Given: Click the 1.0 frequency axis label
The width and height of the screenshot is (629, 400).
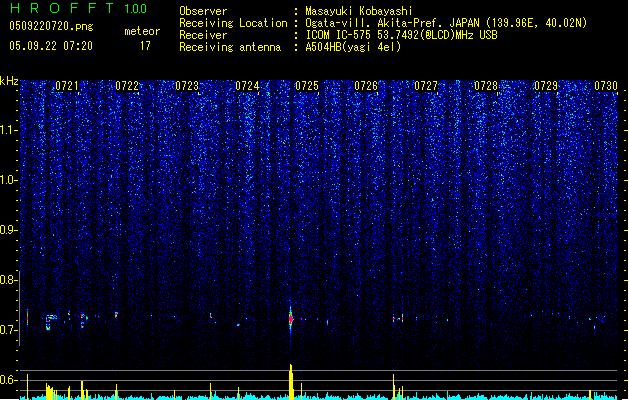Looking at the screenshot, I should [8, 180].
